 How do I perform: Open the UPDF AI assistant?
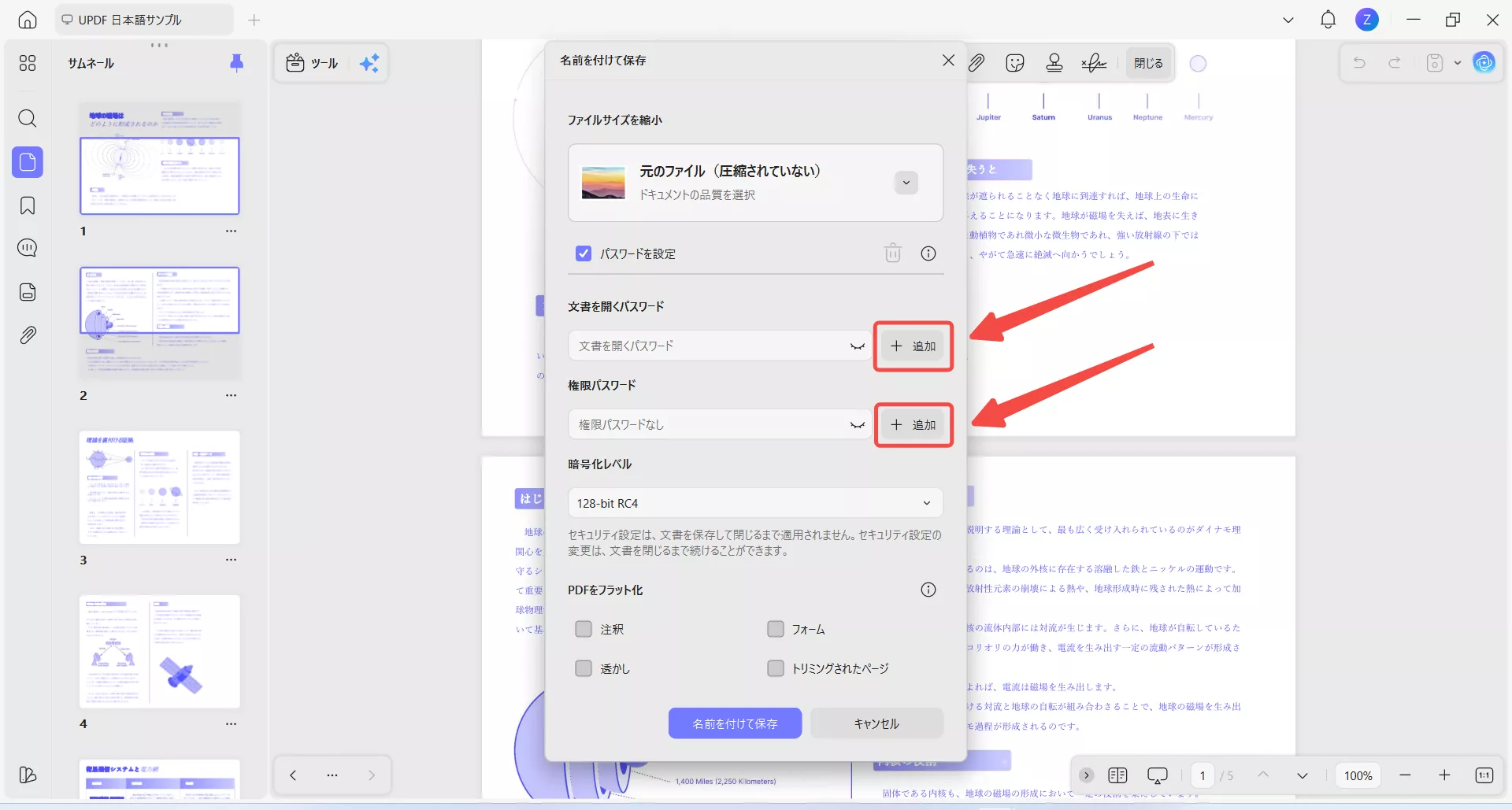(1484, 62)
